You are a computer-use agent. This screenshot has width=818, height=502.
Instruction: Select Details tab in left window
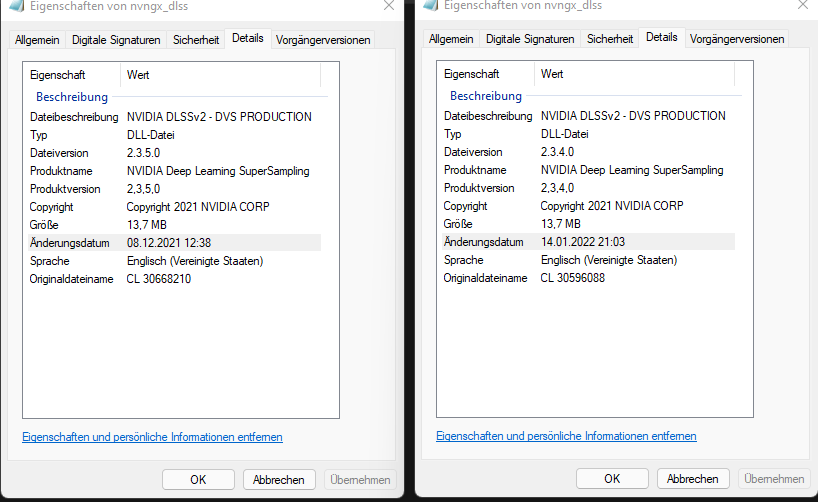pos(248,38)
